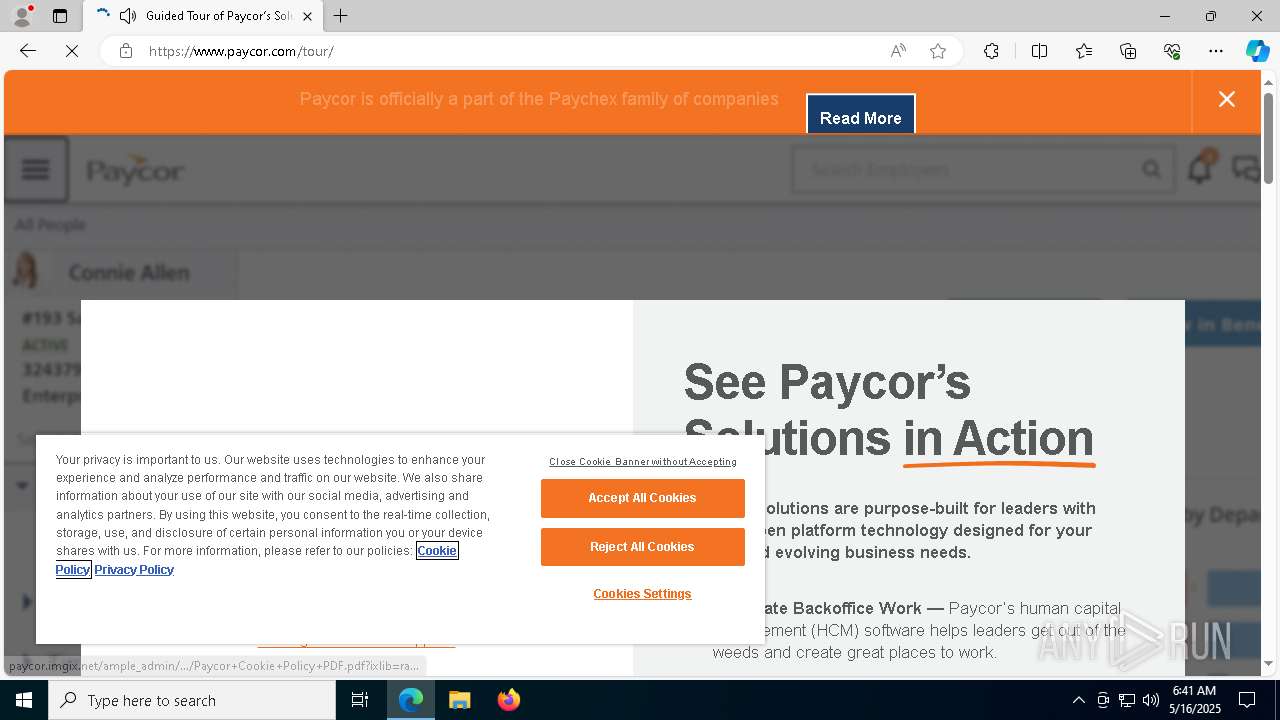Click Connie Allen employee name
Viewport: 1280px width, 720px height.
pyautogui.click(x=129, y=273)
